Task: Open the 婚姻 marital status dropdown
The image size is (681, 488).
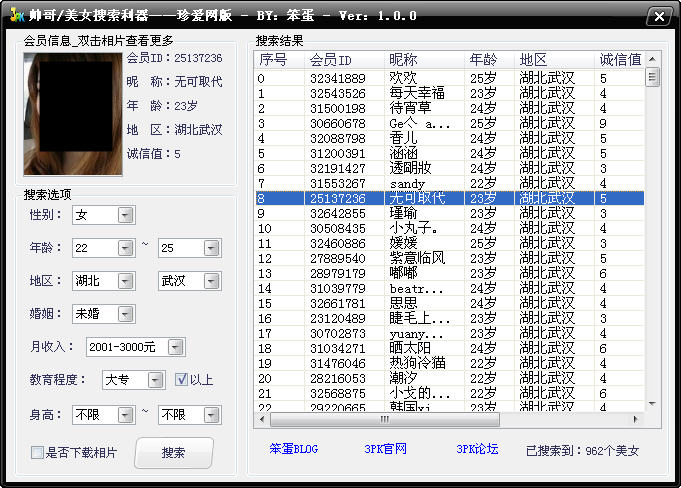Action: pos(125,314)
